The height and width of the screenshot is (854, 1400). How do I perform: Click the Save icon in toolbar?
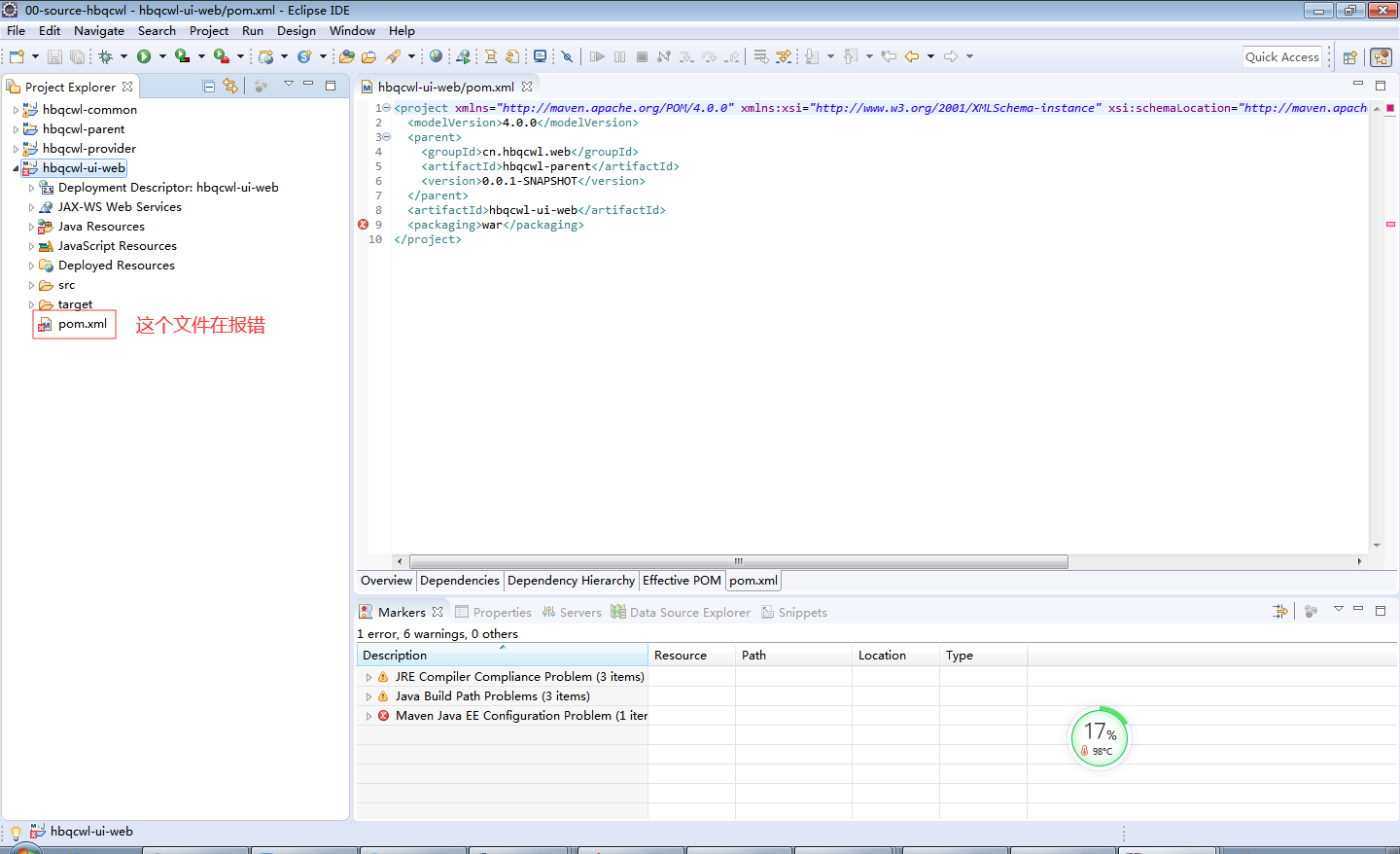tap(54, 57)
